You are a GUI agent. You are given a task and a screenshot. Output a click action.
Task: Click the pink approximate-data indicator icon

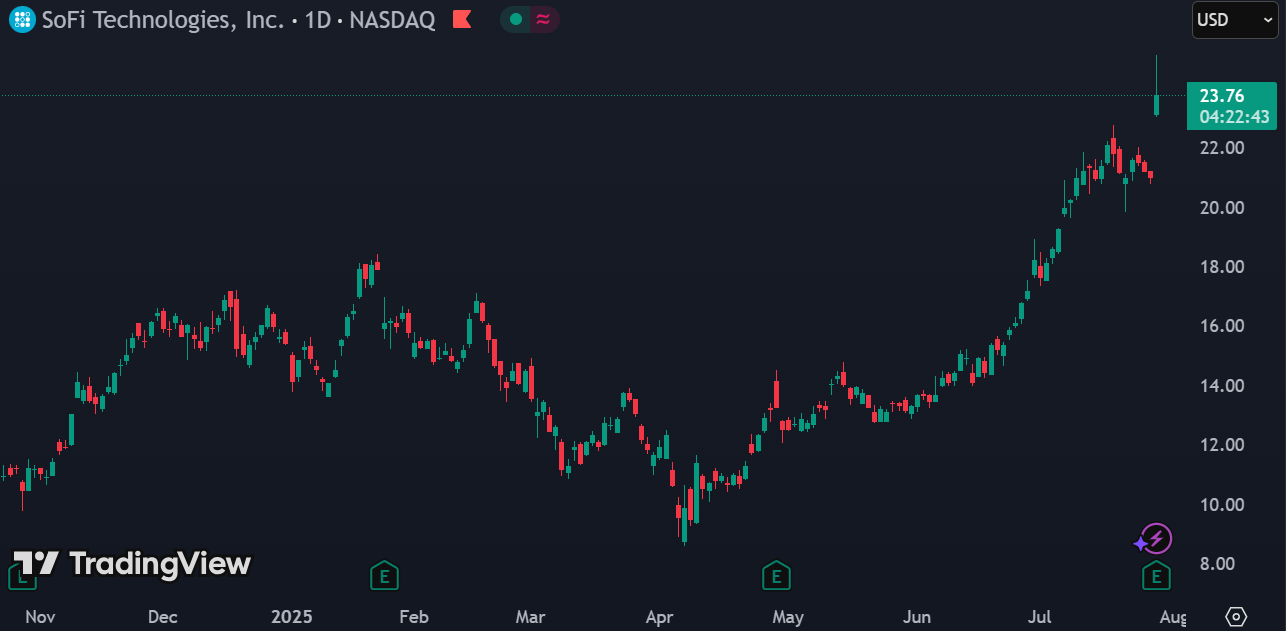(x=543, y=19)
